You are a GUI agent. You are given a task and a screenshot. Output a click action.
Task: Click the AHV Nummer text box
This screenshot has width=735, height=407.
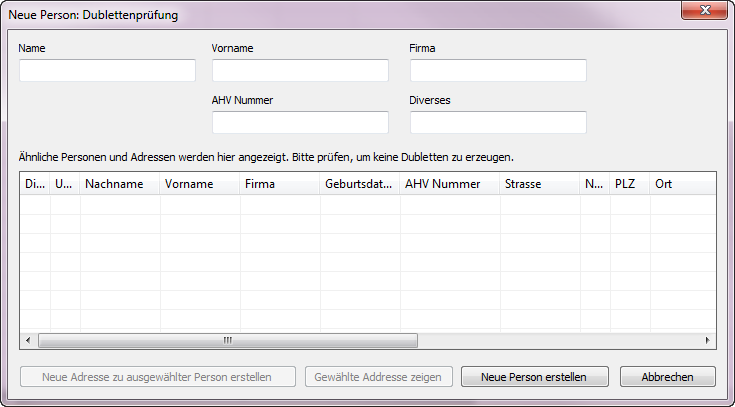pyautogui.click(x=300, y=122)
